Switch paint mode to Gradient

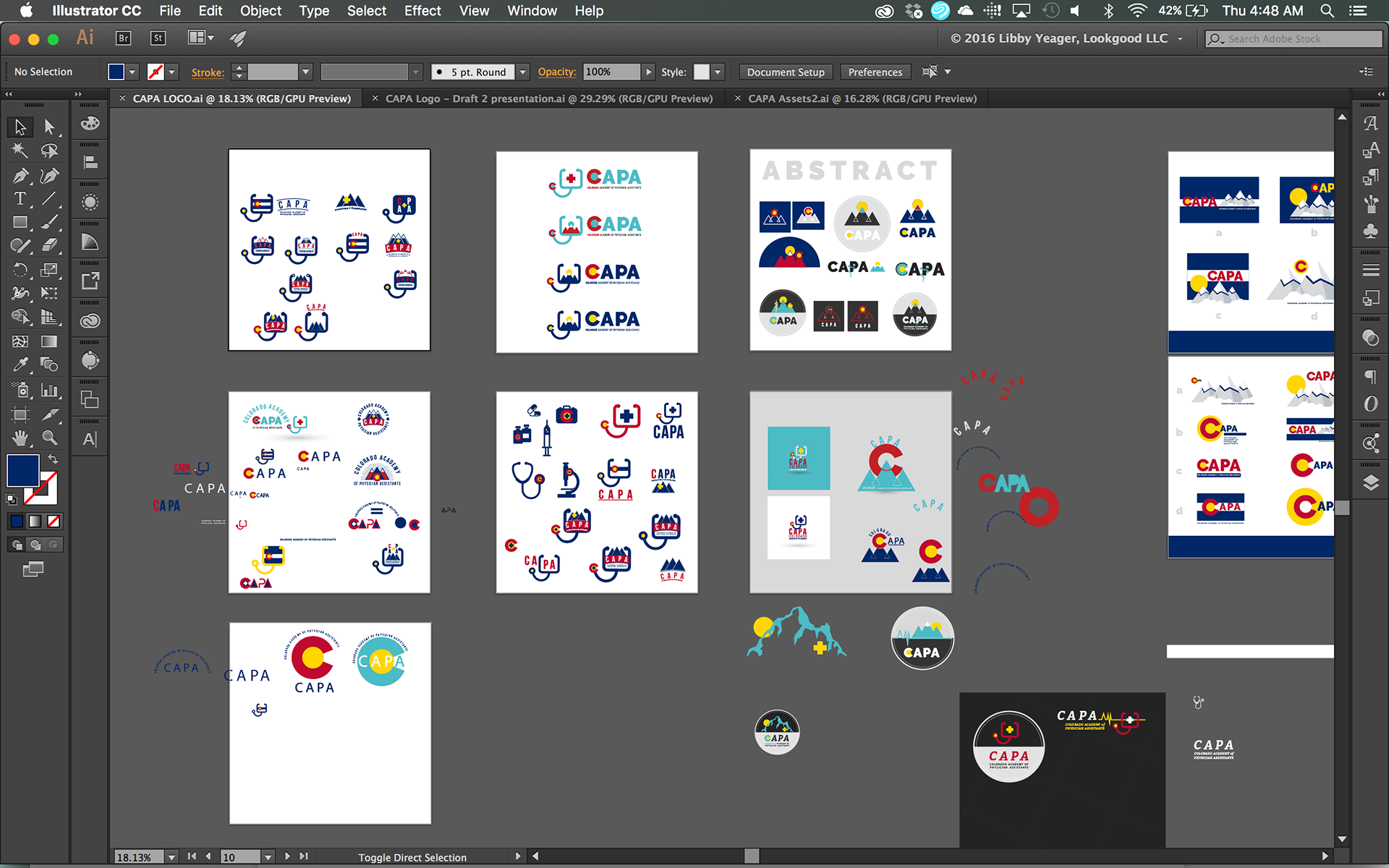35,521
